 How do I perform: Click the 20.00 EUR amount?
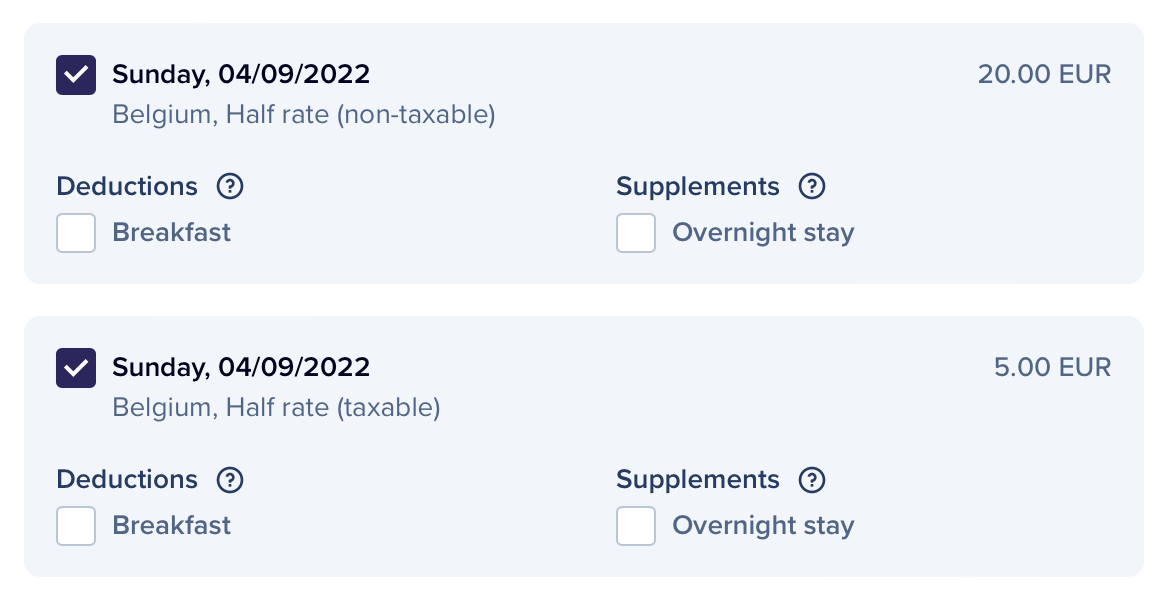[x=1044, y=75]
